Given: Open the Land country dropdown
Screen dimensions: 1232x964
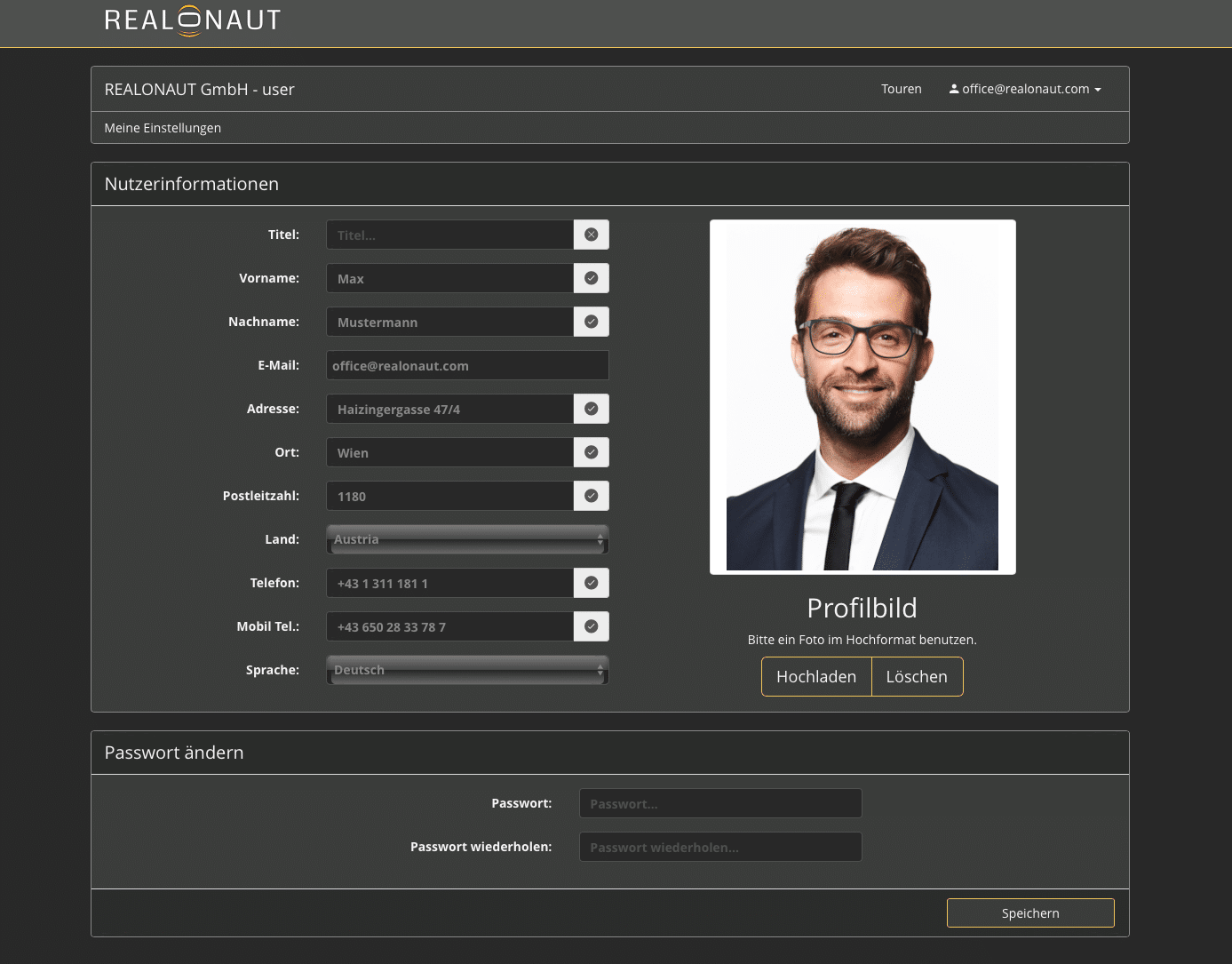Looking at the screenshot, I should coord(467,539).
